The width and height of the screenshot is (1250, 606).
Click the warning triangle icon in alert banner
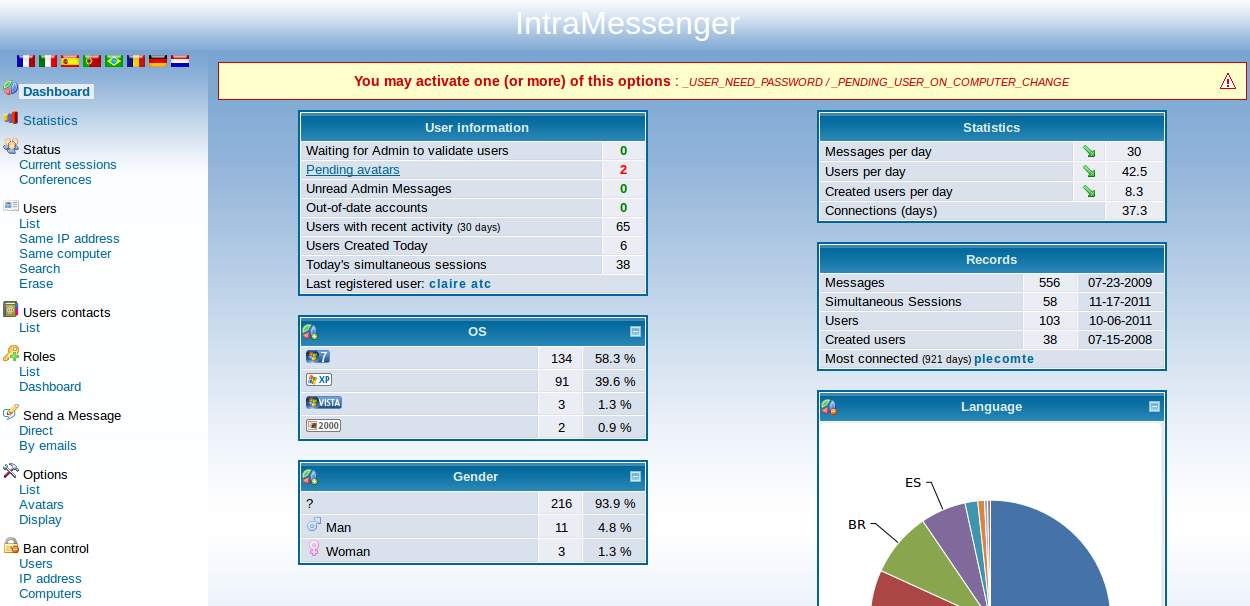(1228, 81)
